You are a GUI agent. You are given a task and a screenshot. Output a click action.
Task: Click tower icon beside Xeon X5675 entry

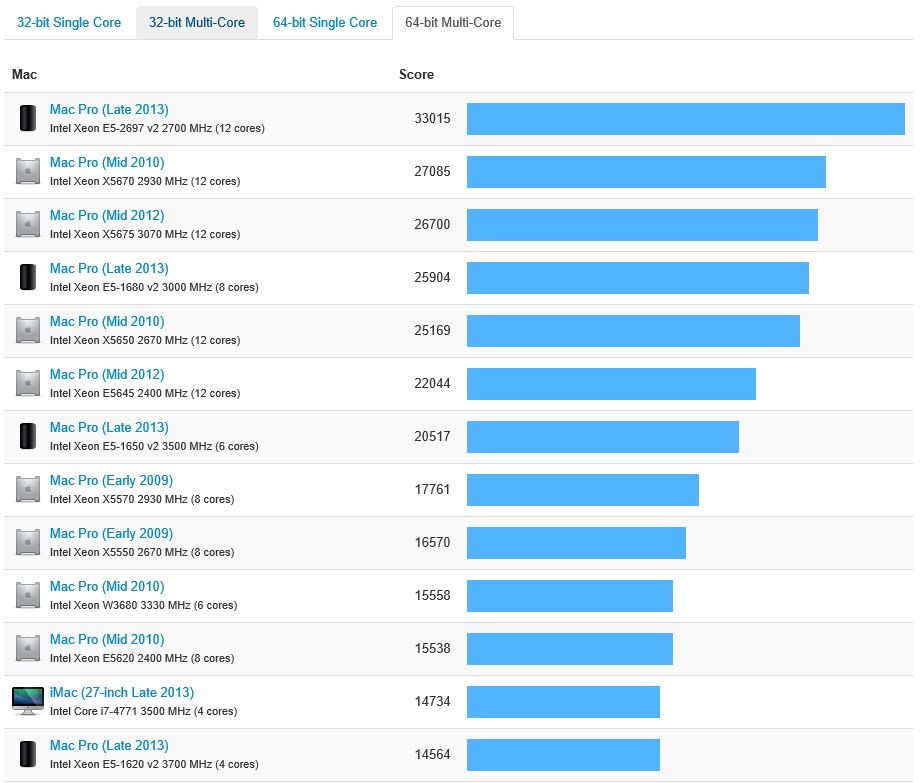[x=28, y=224]
